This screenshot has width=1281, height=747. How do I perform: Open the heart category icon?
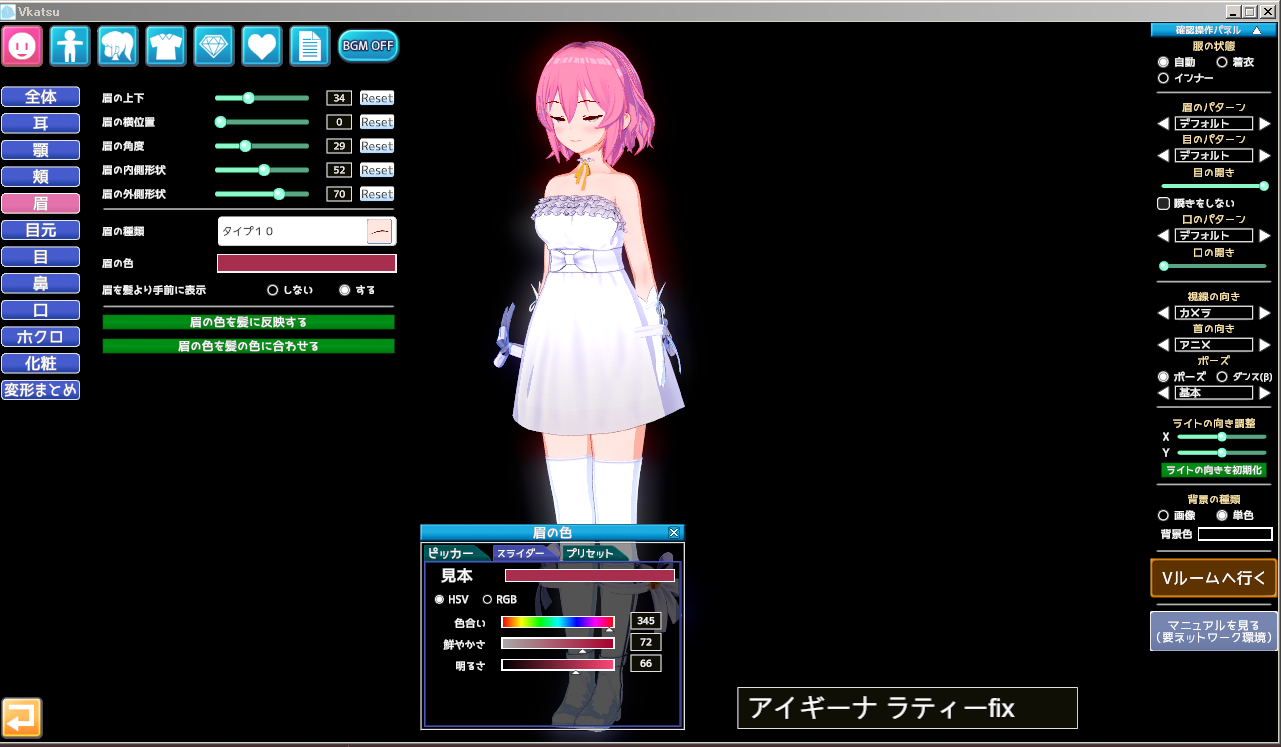(262, 45)
